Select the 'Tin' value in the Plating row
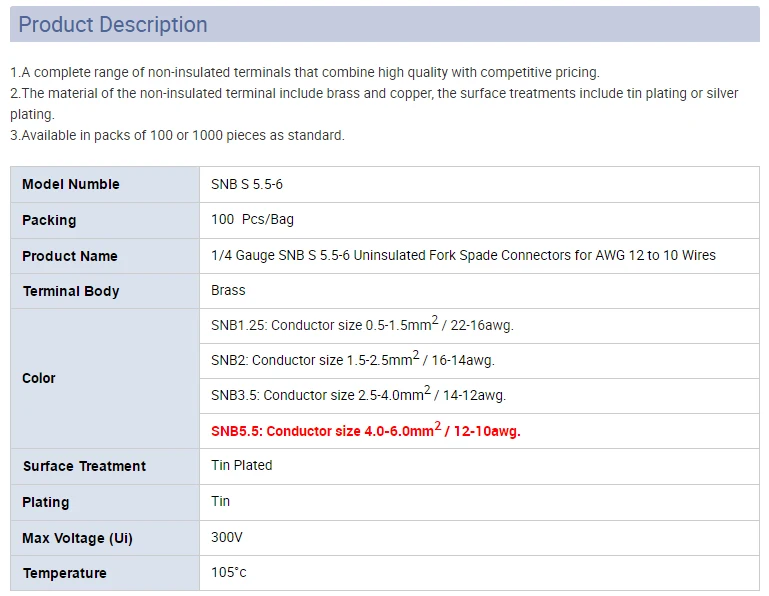 220,501
